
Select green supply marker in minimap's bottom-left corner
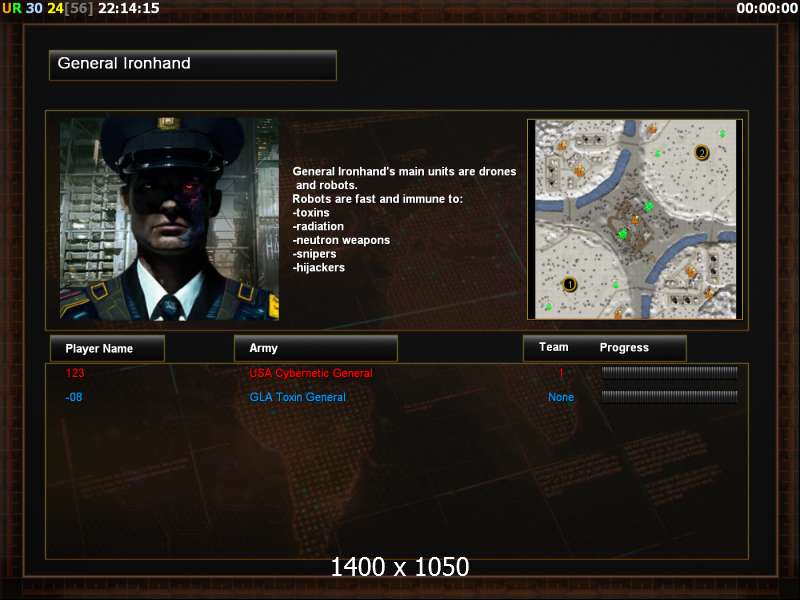click(548, 307)
